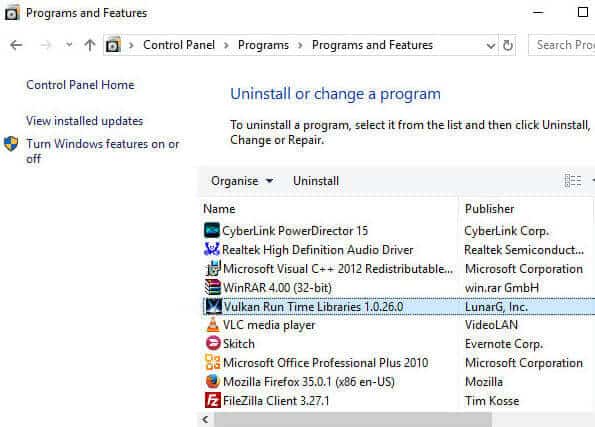Click the forward navigation arrow
The height and width of the screenshot is (427, 595).
point(46,45)
